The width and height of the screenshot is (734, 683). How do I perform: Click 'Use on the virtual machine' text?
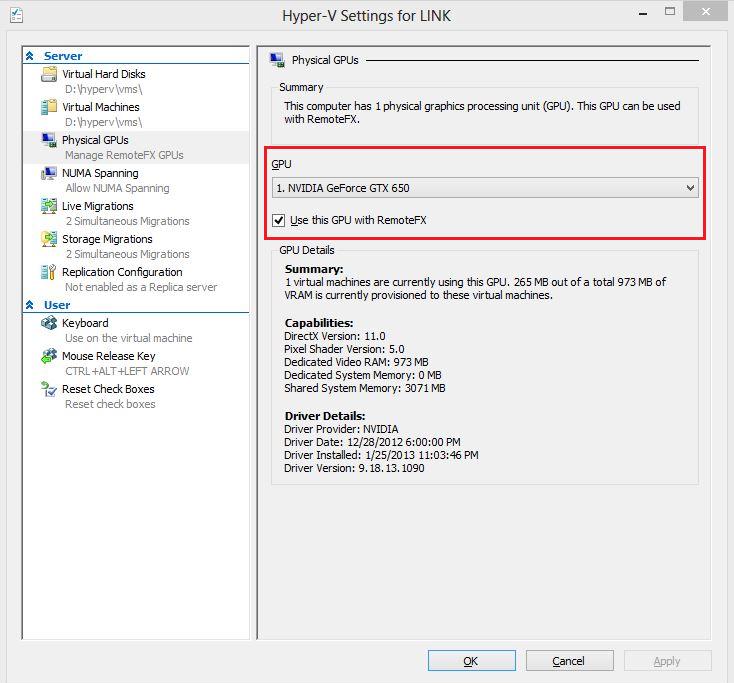tap(128, 338)
